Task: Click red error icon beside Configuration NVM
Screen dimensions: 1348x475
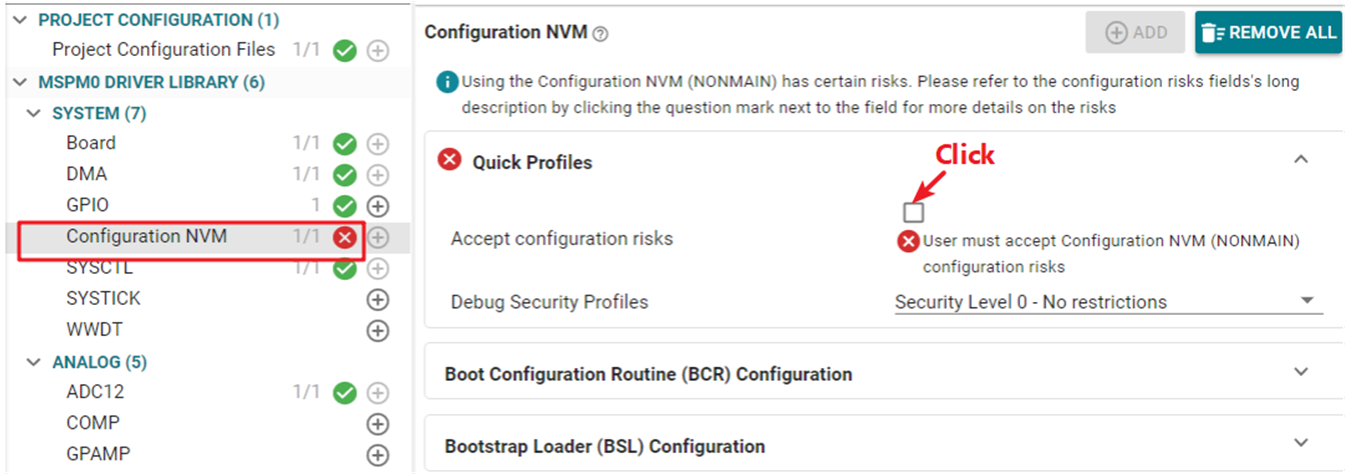Action: 345,237
